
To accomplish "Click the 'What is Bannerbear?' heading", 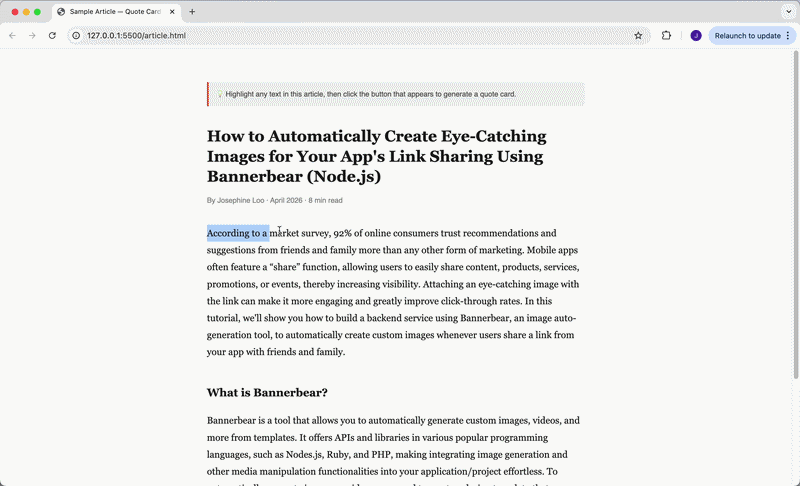I will coord(267,393).
